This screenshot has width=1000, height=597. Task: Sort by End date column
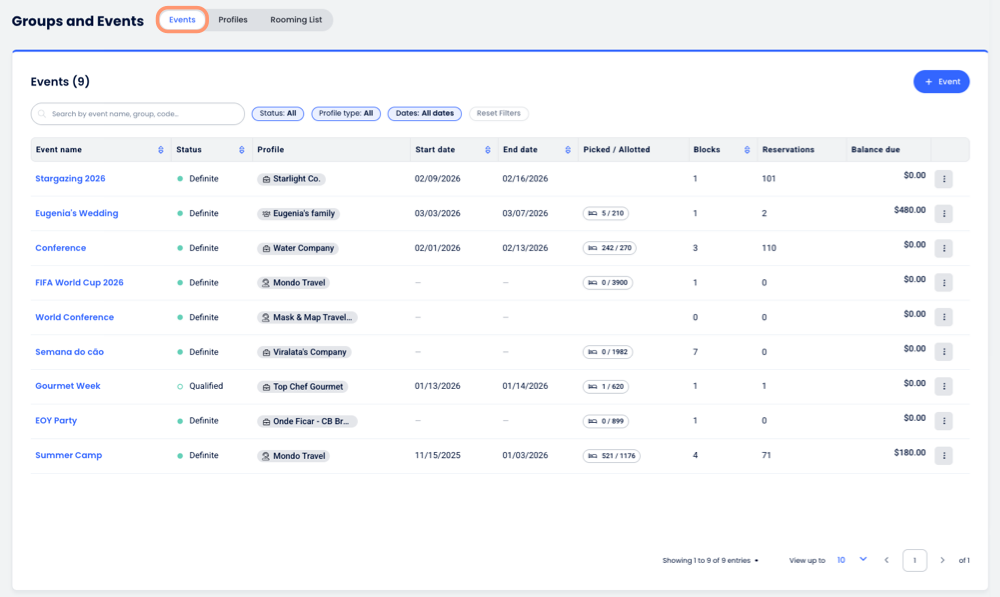(567, 150)
